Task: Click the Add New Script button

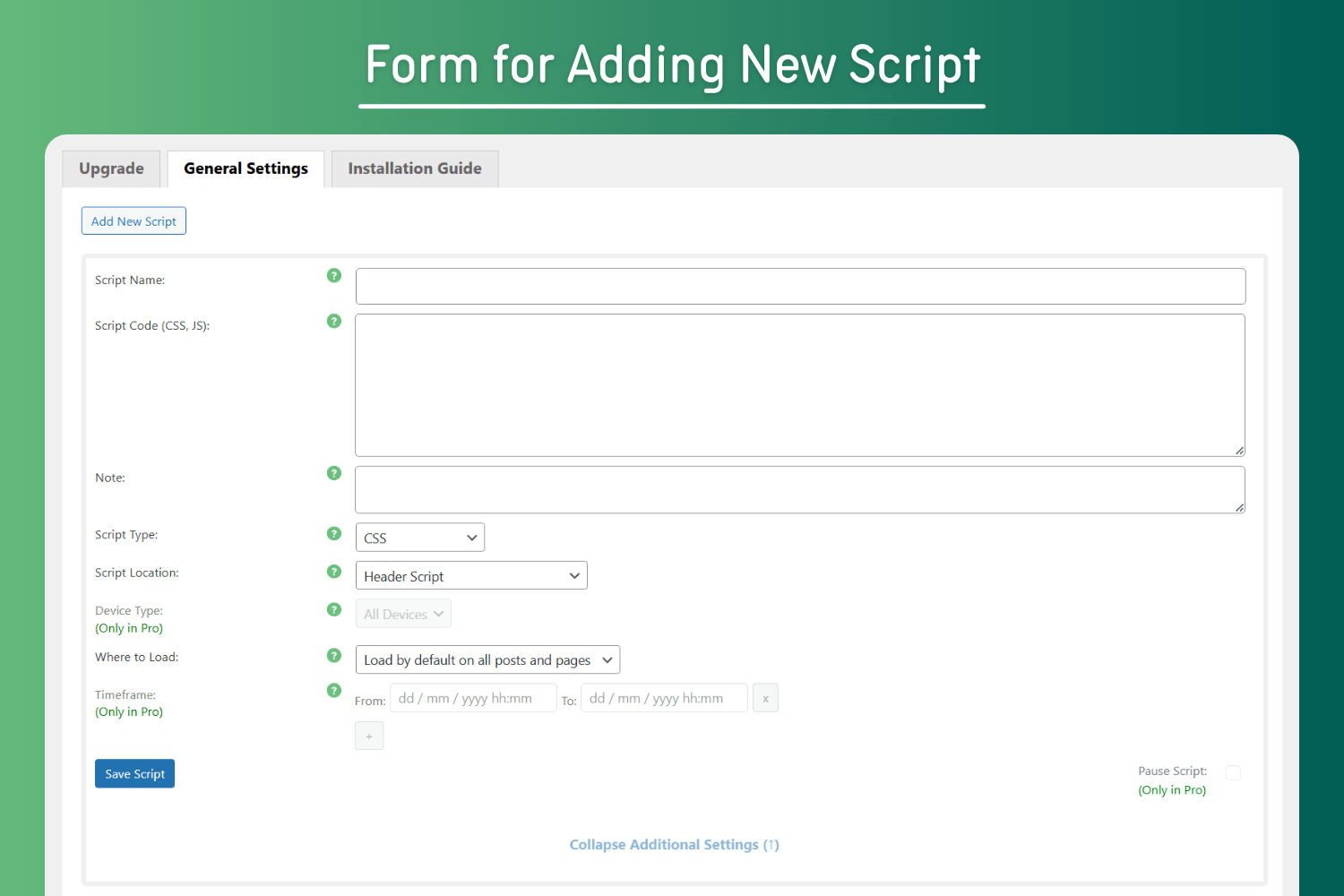Action: click(134, 221)
